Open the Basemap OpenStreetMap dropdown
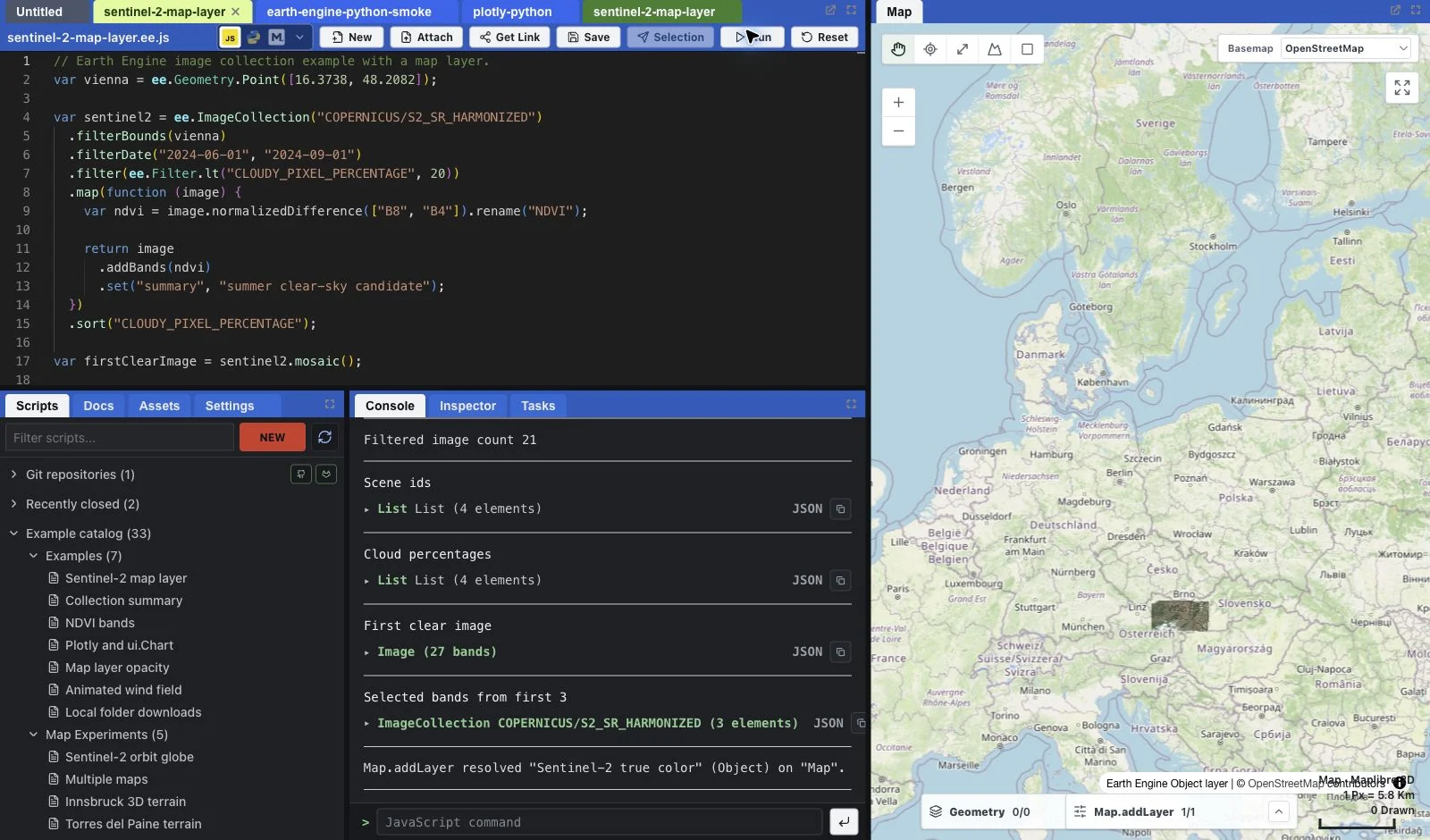Screen dimensions: 1430x840 tap(1346, 48)
